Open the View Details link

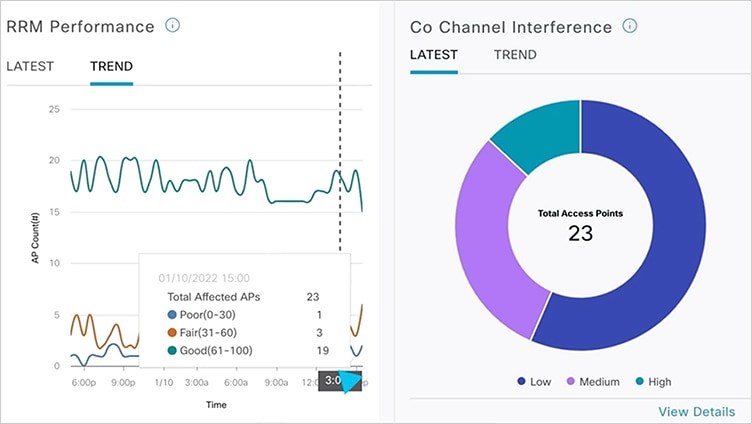pyautogui.click(x=696, y=411)
